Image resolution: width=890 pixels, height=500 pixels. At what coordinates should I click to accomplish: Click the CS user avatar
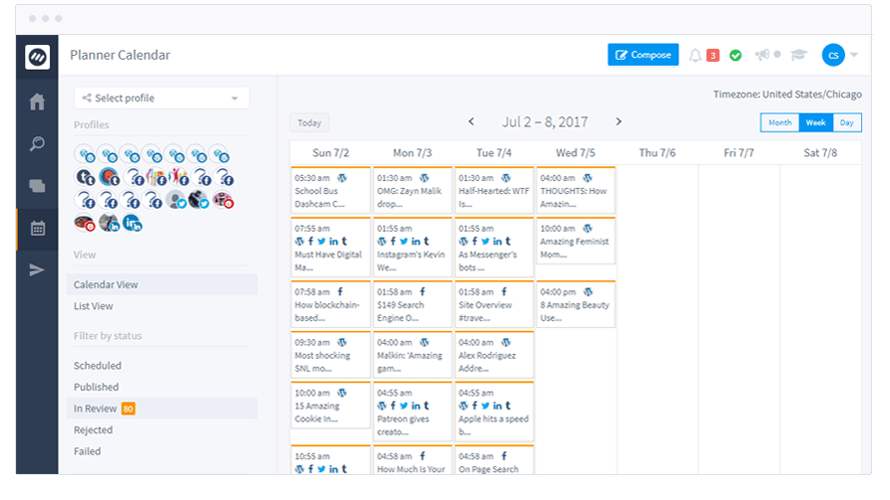click(833, 55)
